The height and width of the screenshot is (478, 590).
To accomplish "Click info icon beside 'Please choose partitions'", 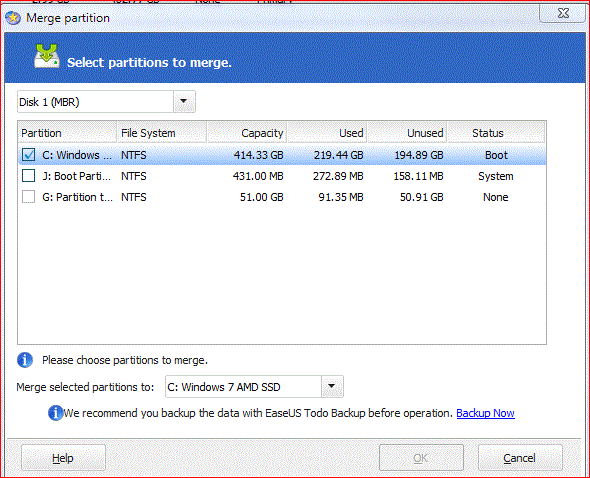I will [x=25, y=360].
